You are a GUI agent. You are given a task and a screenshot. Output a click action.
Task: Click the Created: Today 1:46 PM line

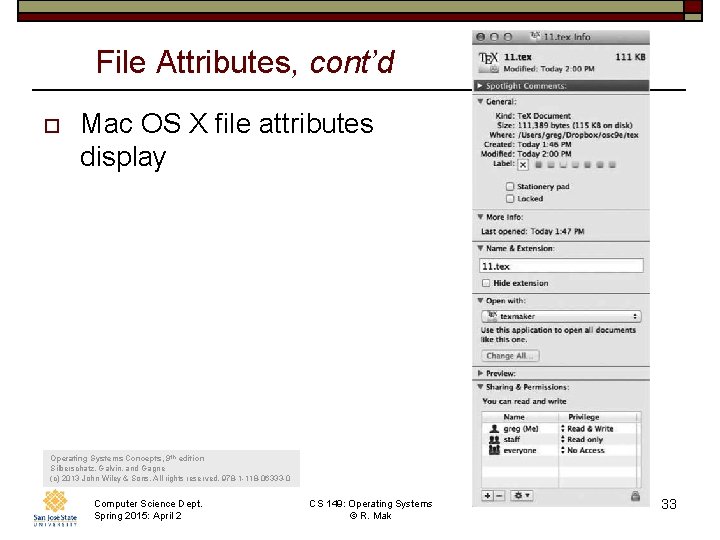[x=528, y=144]
